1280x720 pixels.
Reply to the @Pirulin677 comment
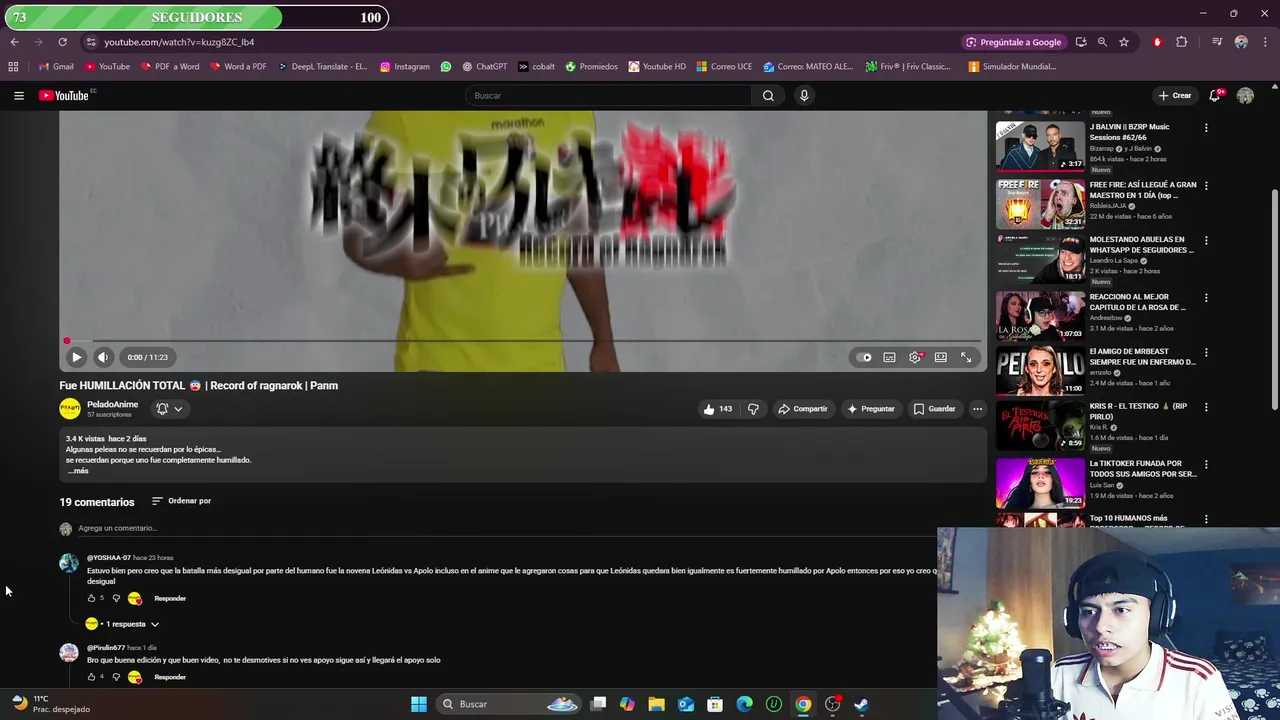[x=170, y=677]
